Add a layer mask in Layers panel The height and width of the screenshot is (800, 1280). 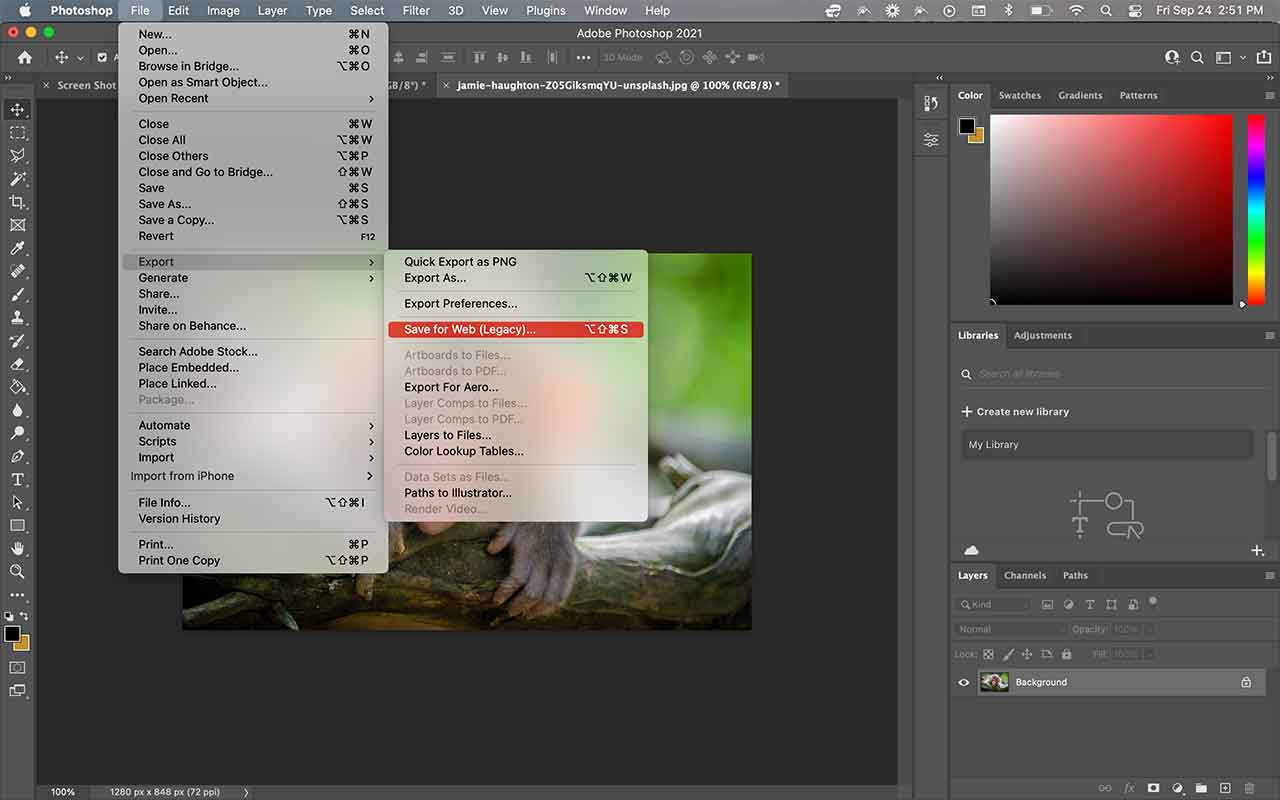[x=1153, y=788]
